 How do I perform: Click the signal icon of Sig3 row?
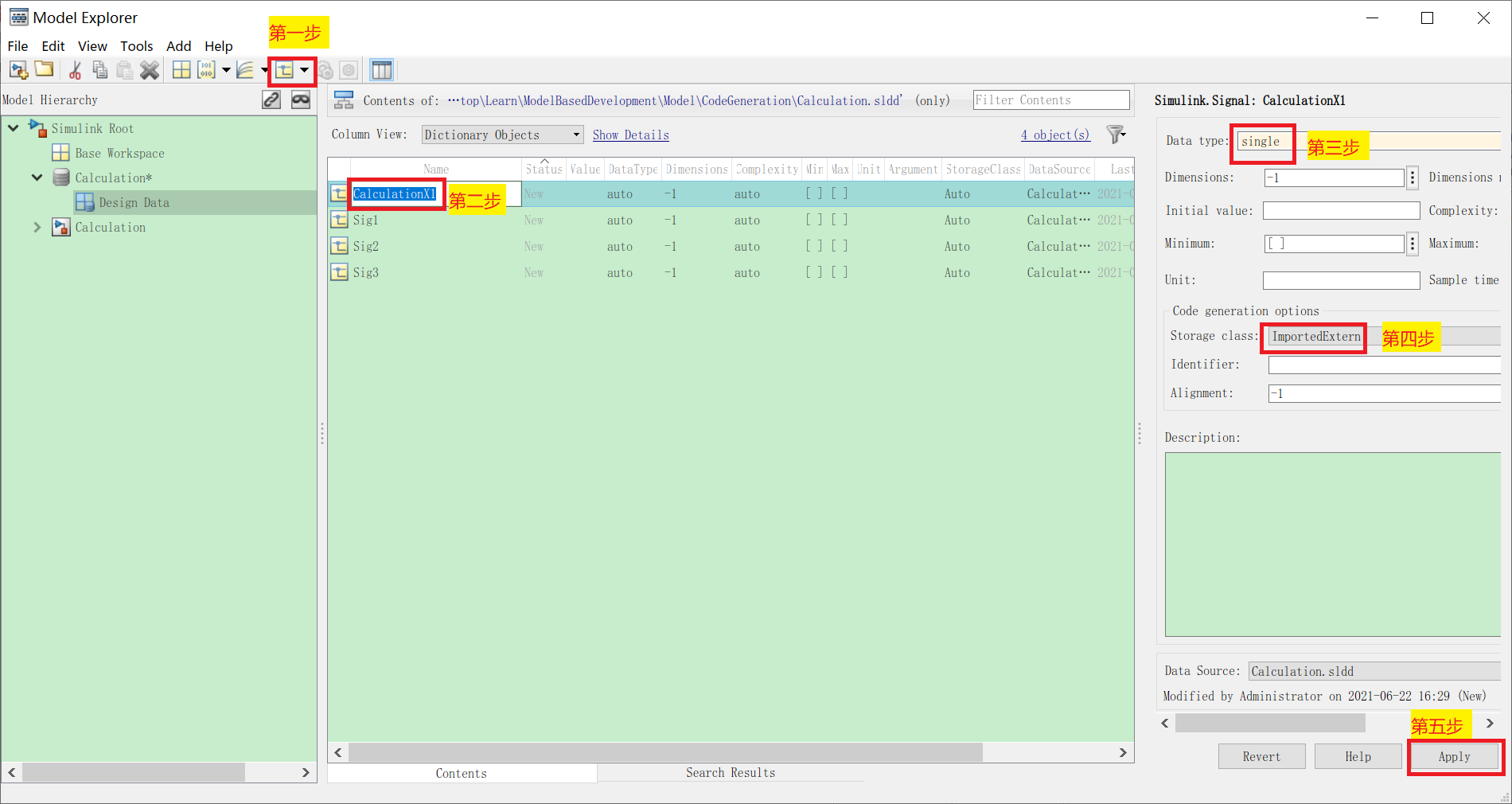[340, 272]
